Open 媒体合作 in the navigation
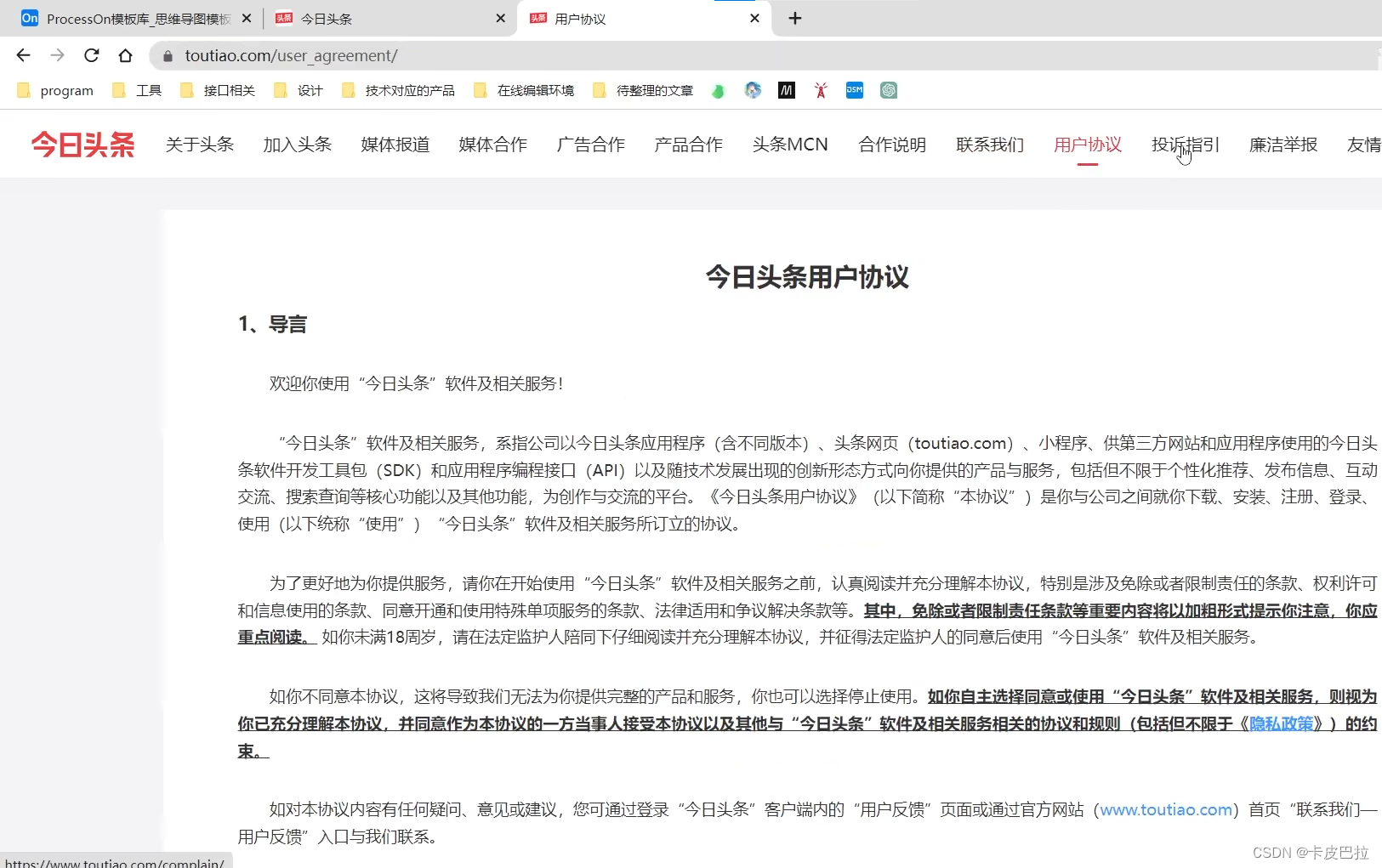Screen dimensions: 1382x868 493,145
